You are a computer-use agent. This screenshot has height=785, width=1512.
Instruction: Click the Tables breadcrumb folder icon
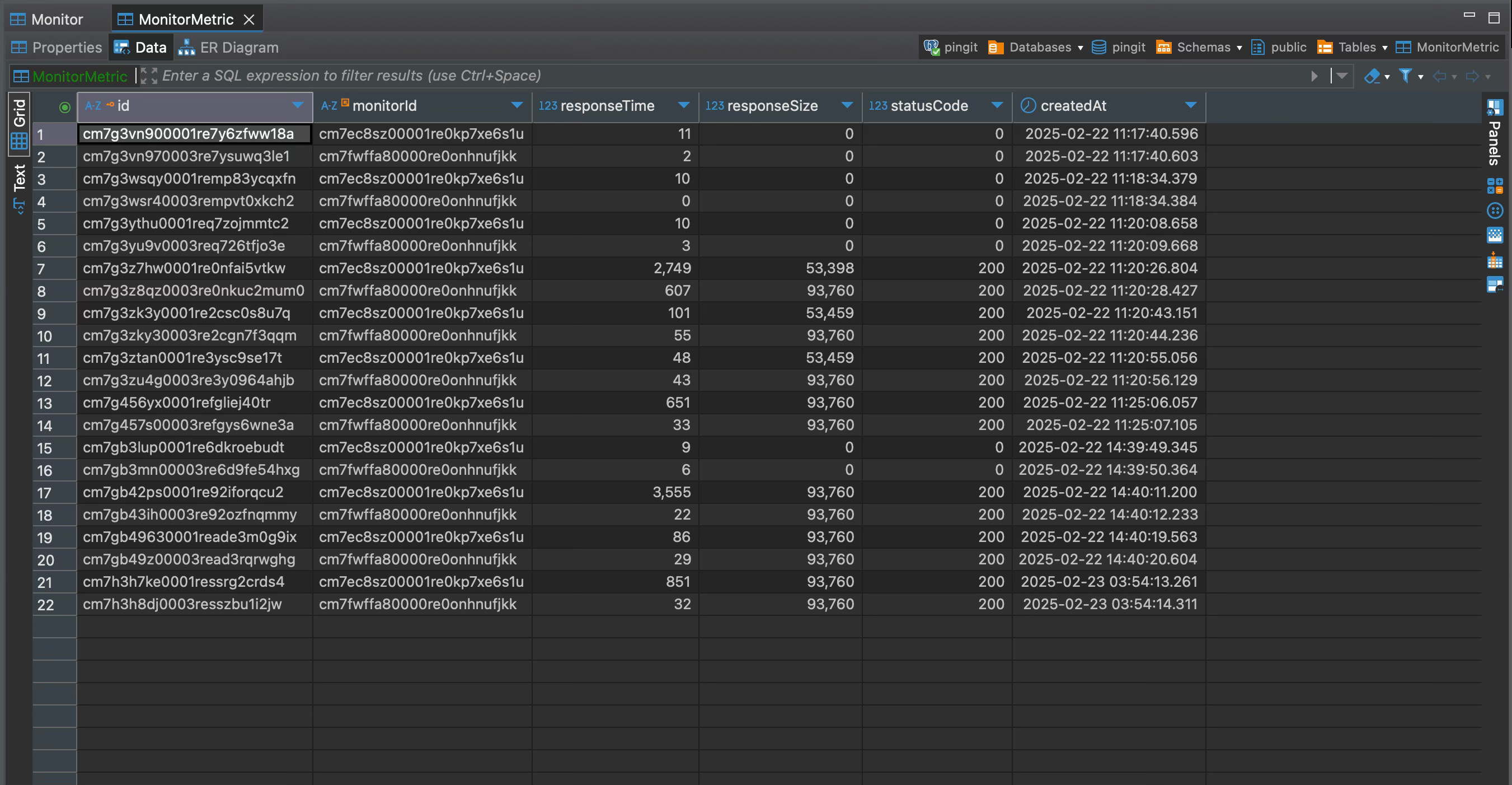(1324, 48)
